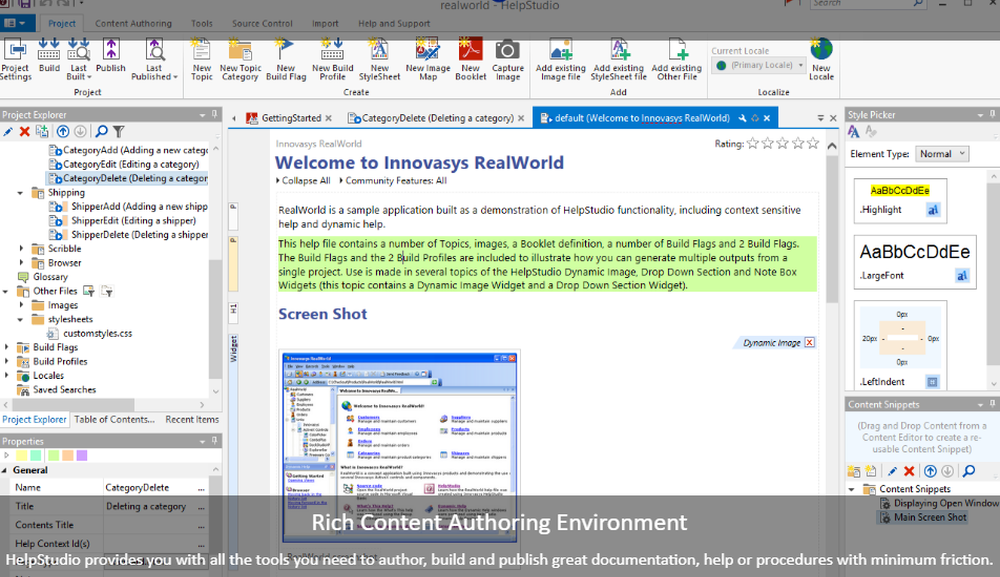Collapse the General properties section
This screenshot has width=1000, height=577.
pos(5,470)
